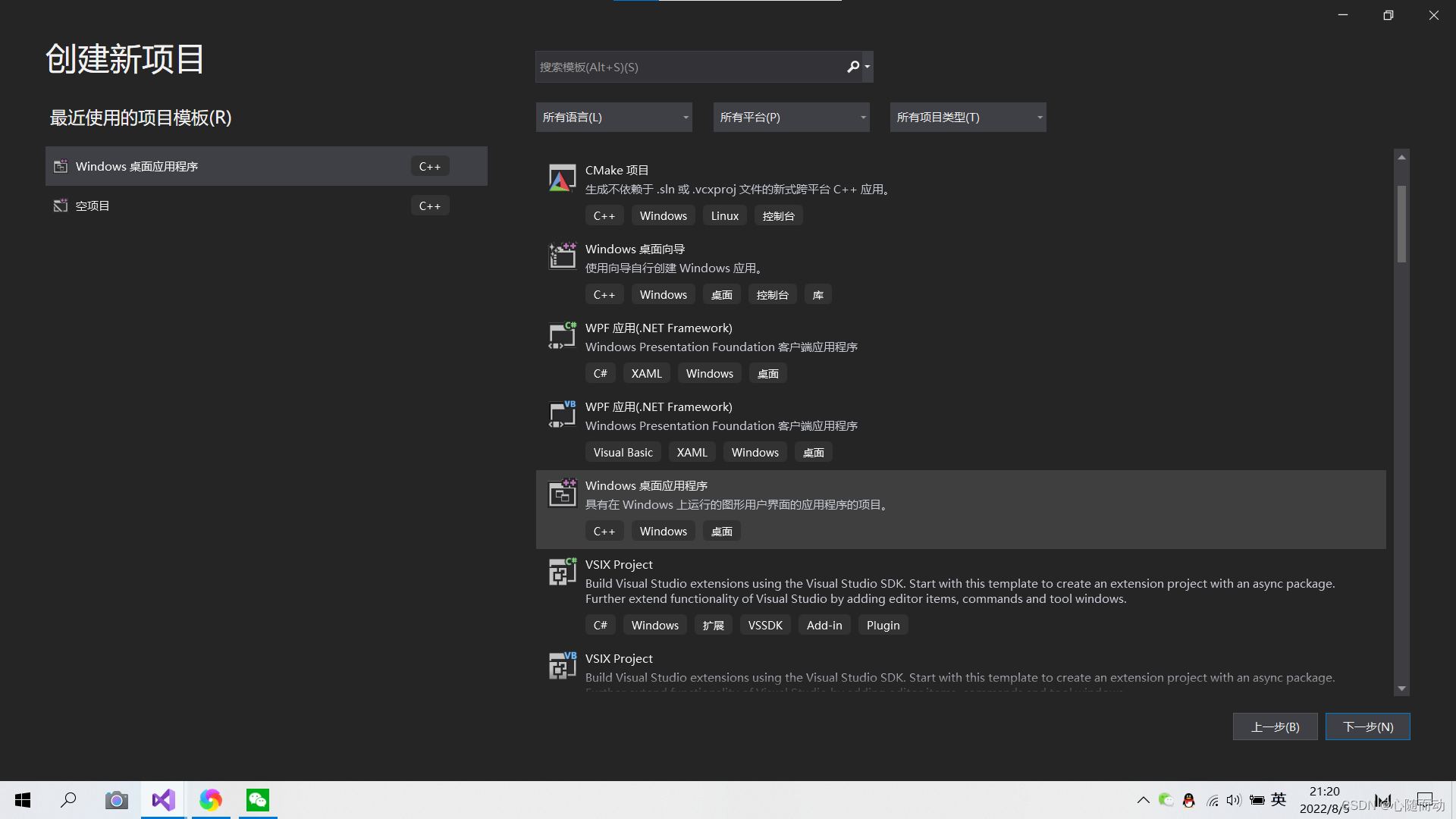Select the CMake 项目 template icon
Screen dimensions: 1456x819
point(562,178)
